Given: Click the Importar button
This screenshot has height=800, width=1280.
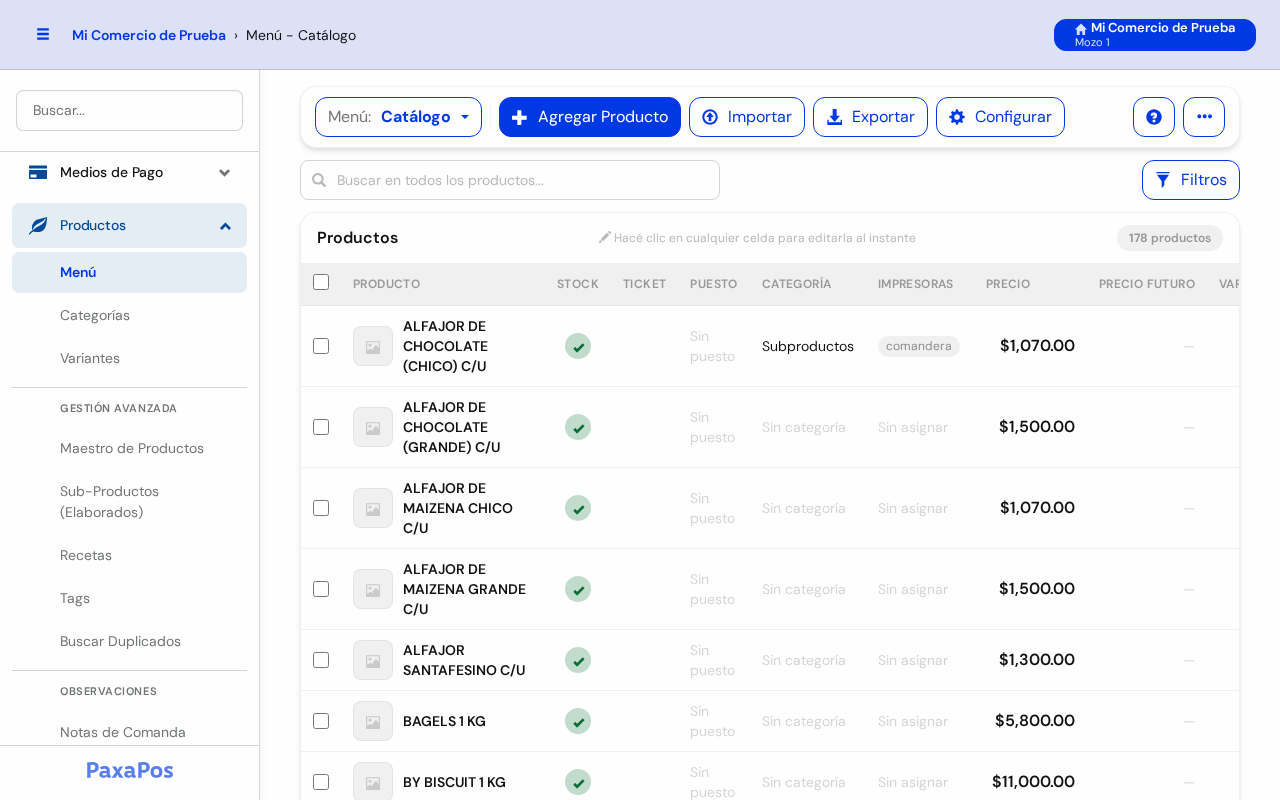Looking at the screenshot, I should tap(747, 117).
